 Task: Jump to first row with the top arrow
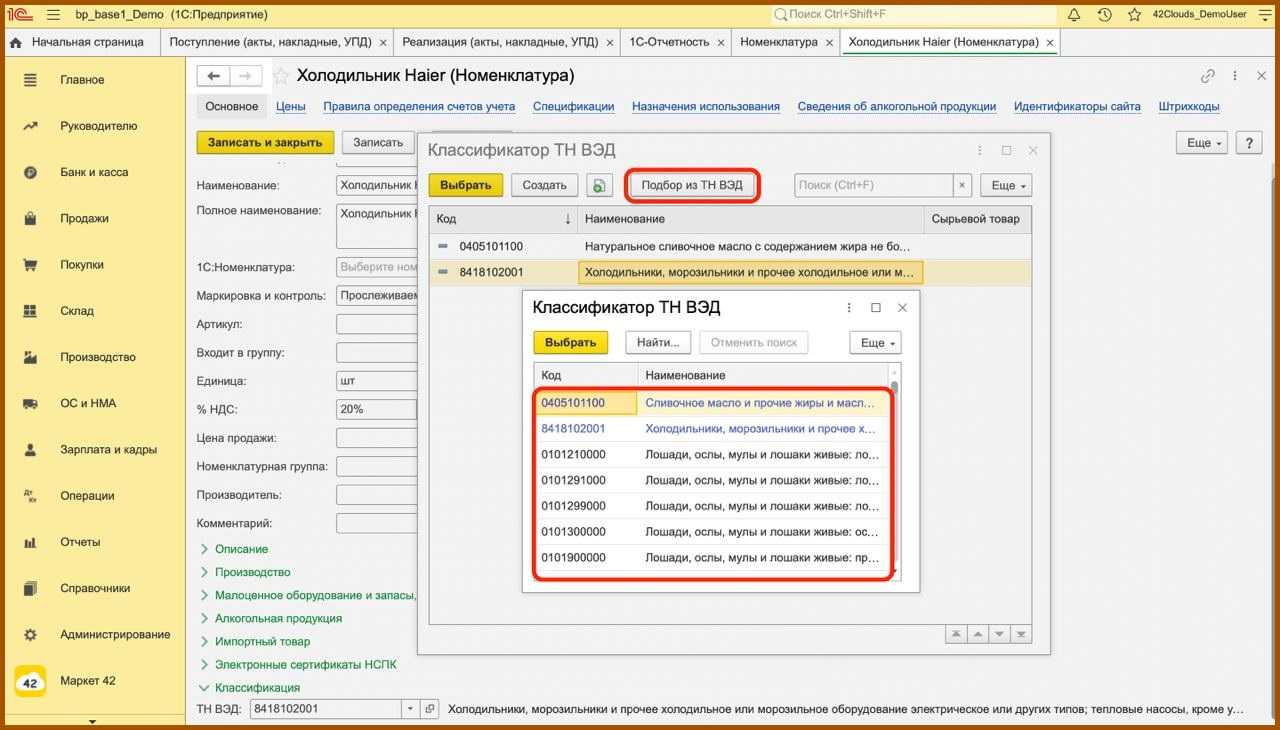coord(956,634)
